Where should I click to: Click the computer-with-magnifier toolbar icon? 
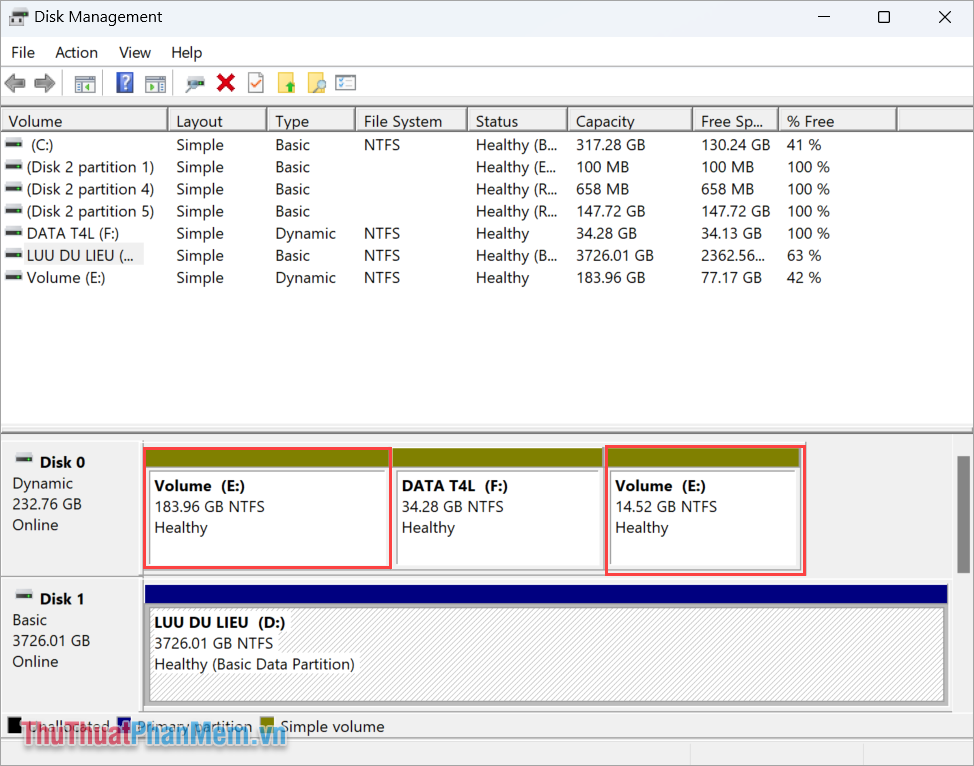coord(196,83)
